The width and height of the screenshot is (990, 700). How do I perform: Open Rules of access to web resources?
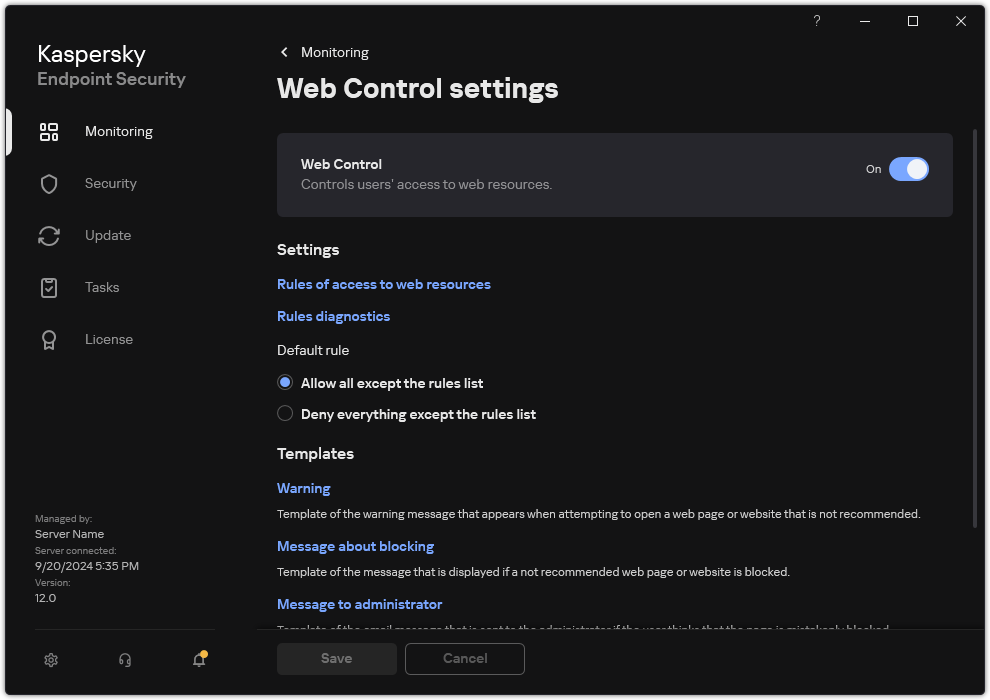[x=383, y=284]
